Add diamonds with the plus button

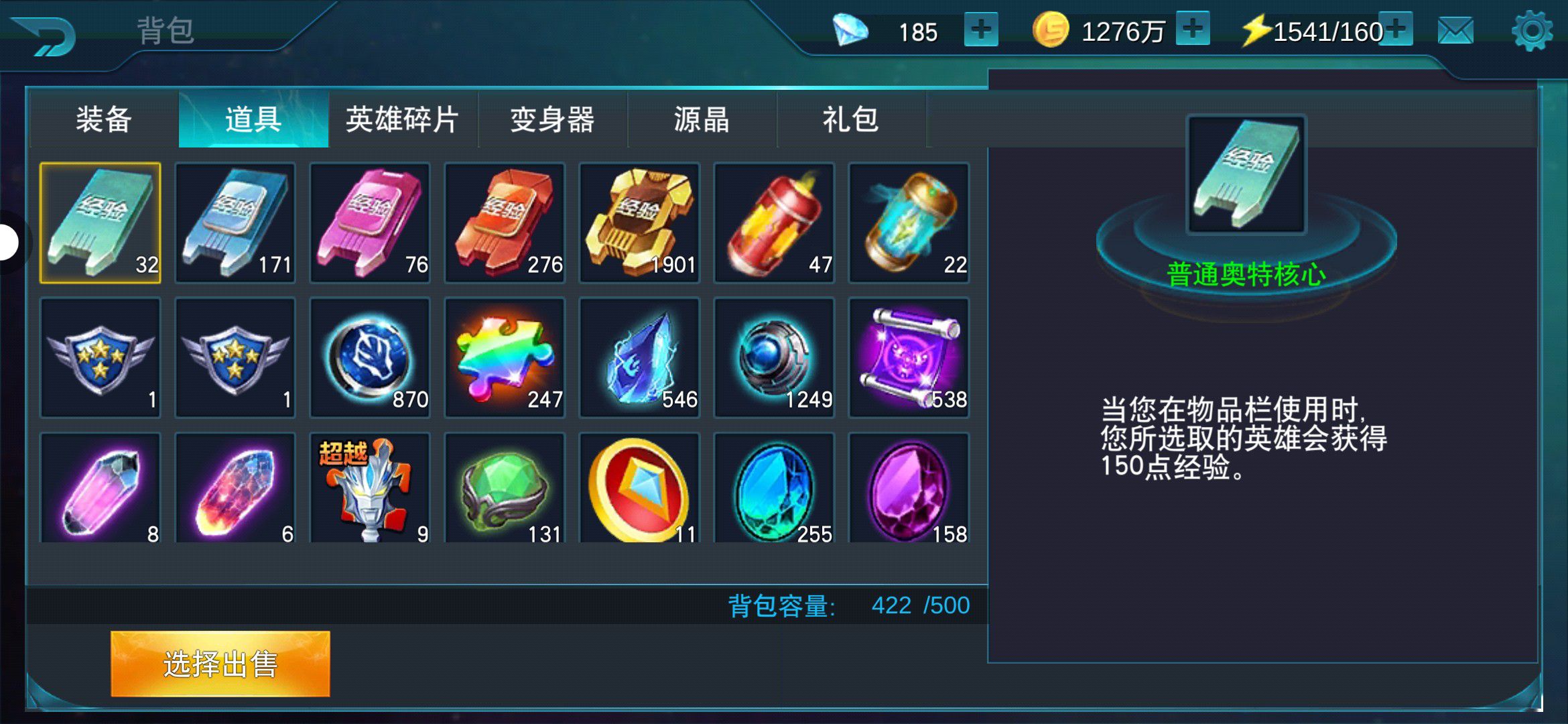point(981,29)
